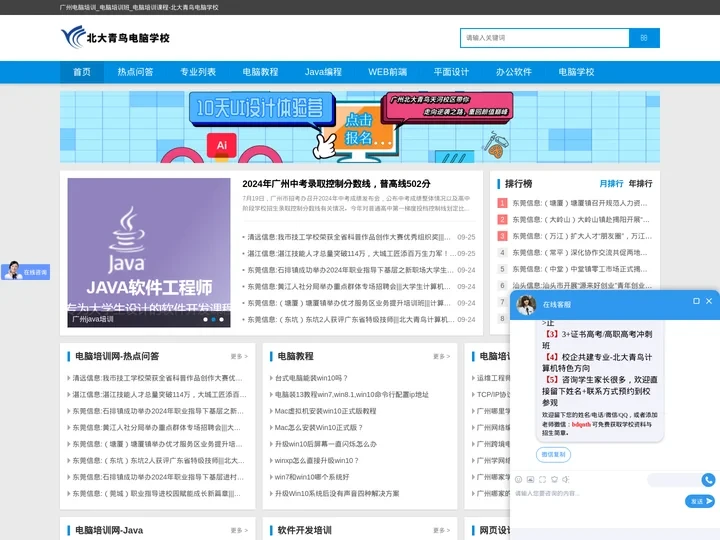Click the 发送 send button

tap(700, 501)
